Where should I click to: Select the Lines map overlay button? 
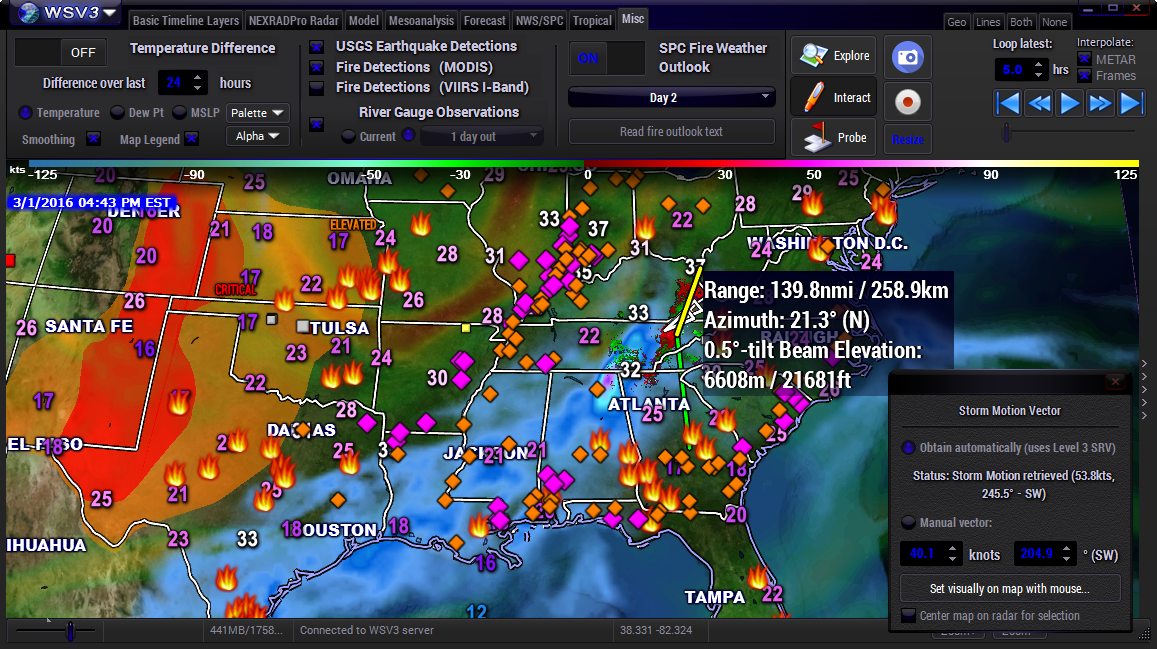[x=988, y=22]
